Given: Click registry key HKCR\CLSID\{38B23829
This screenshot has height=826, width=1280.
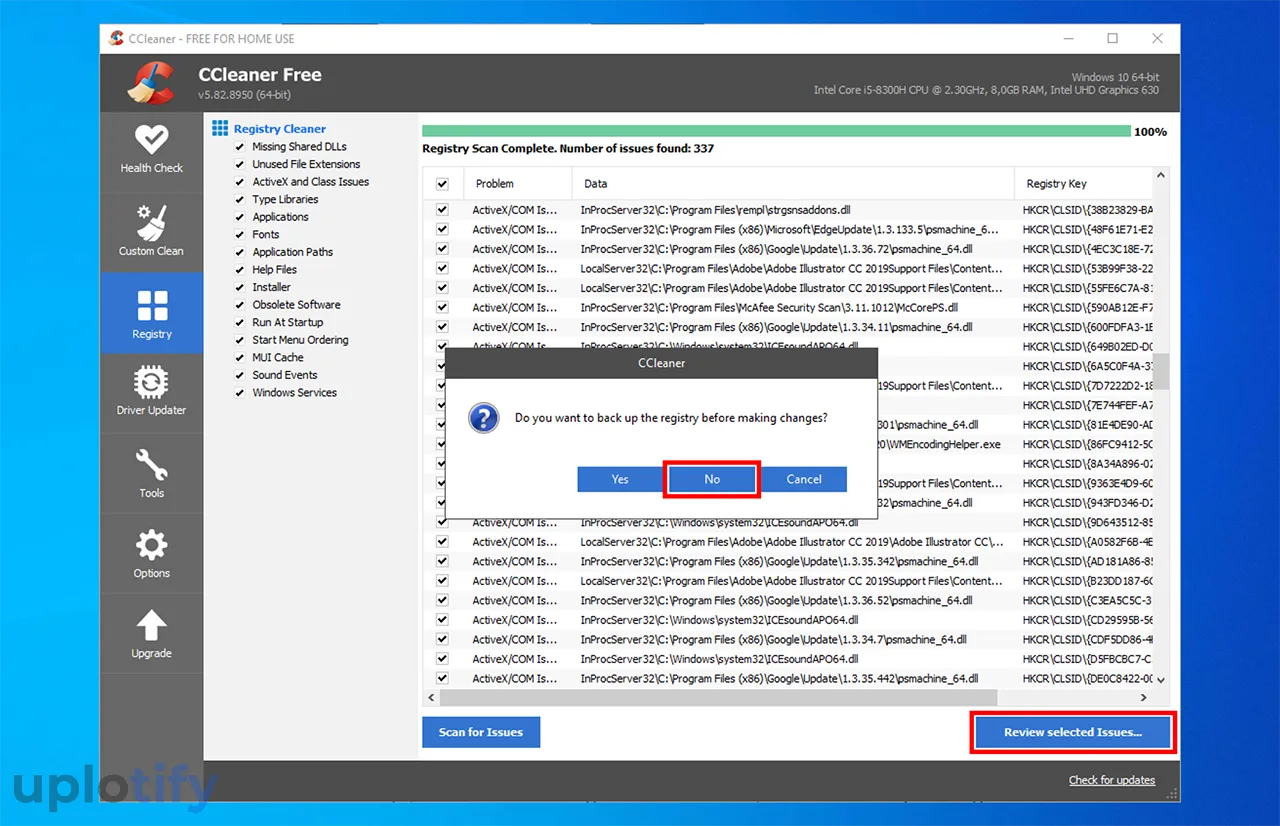Looking at the screenshot, I should pyautogui.click(x=1087, y=210).
